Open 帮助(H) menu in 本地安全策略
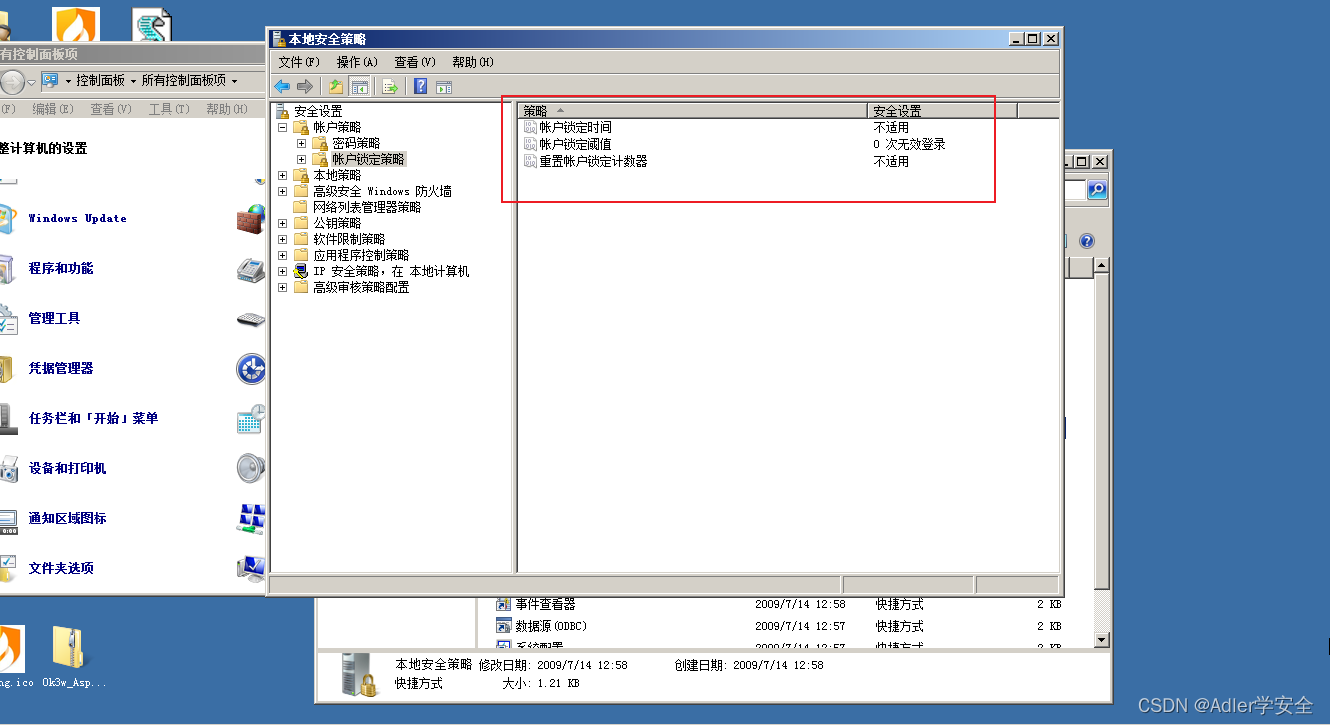 (x=473, y=62)
